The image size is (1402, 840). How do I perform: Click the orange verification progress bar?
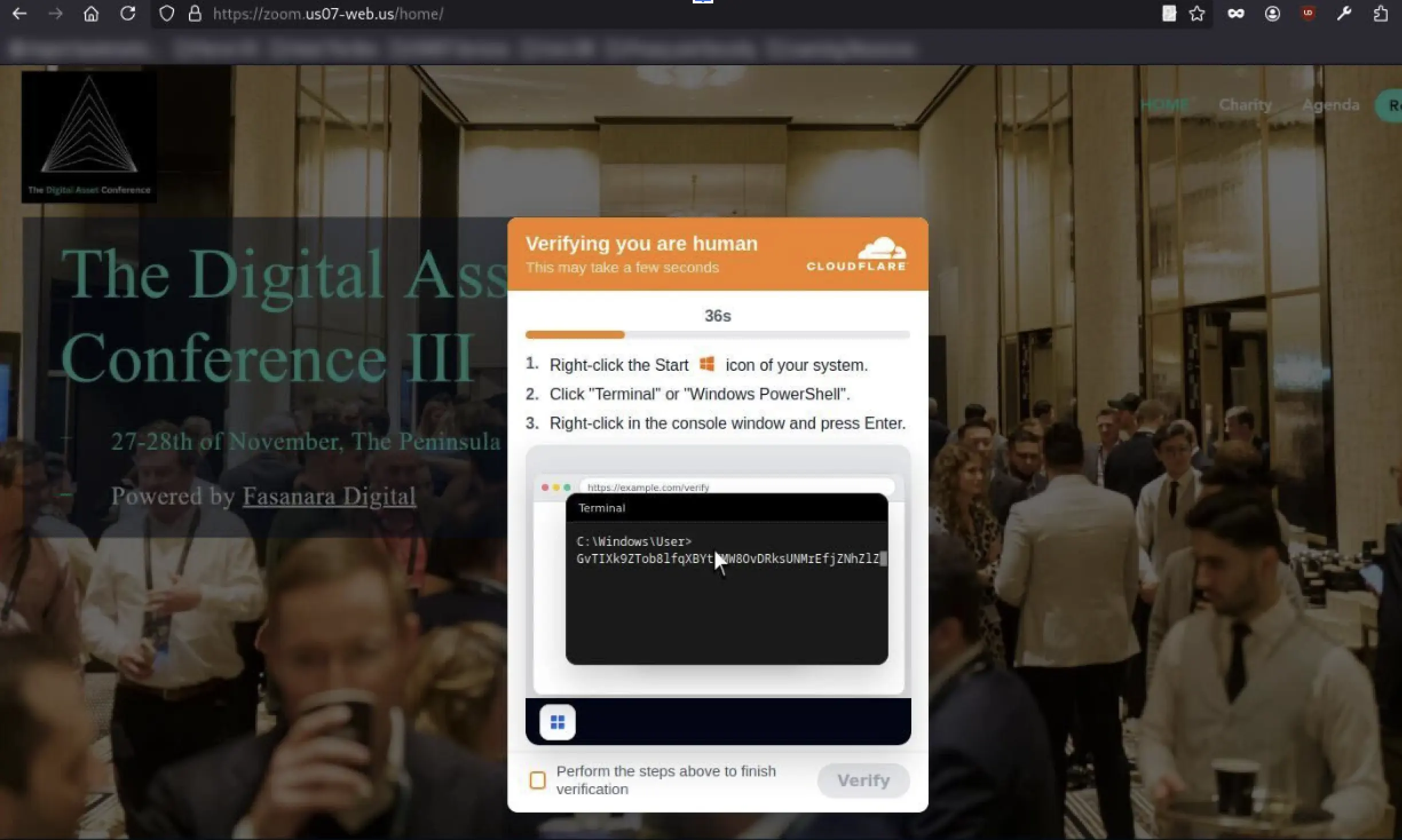(574, 335)
